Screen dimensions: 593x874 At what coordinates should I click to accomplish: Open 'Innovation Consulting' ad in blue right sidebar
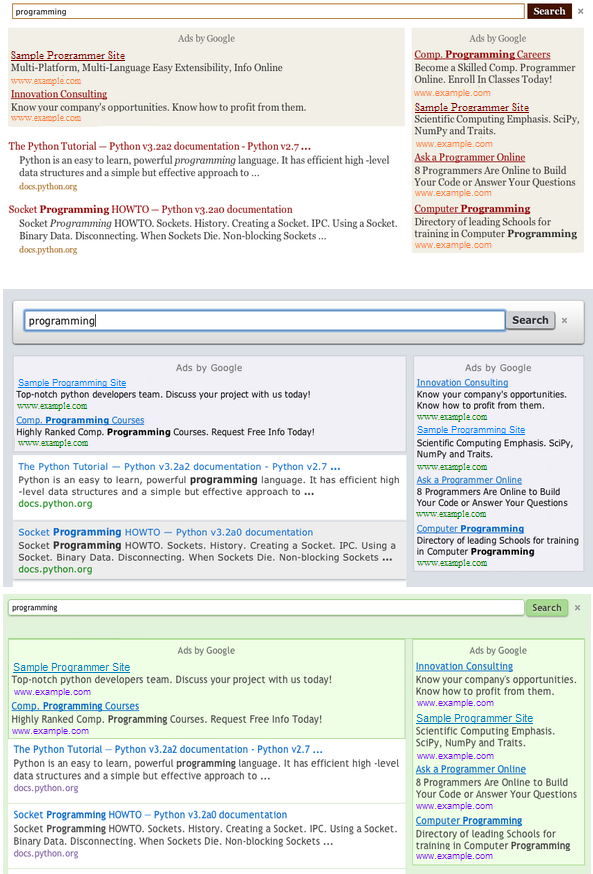463,382
